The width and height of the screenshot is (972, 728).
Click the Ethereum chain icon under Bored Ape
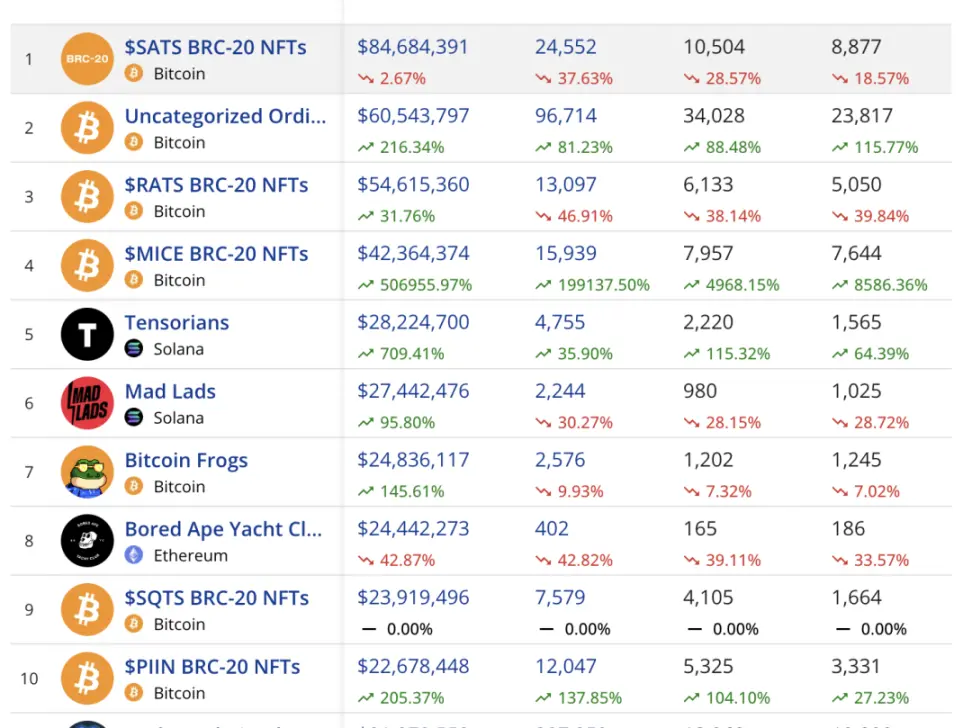point(134,555)
